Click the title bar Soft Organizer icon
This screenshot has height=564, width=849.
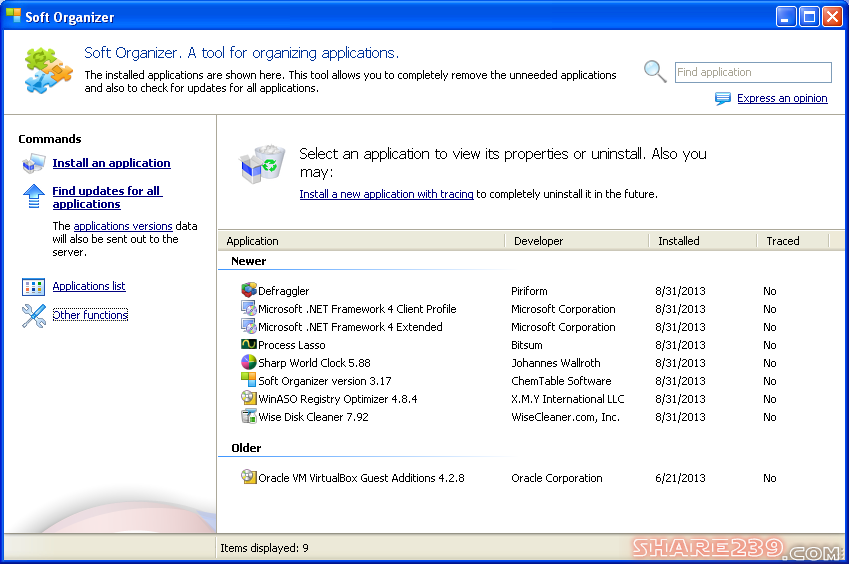[14, 16]
